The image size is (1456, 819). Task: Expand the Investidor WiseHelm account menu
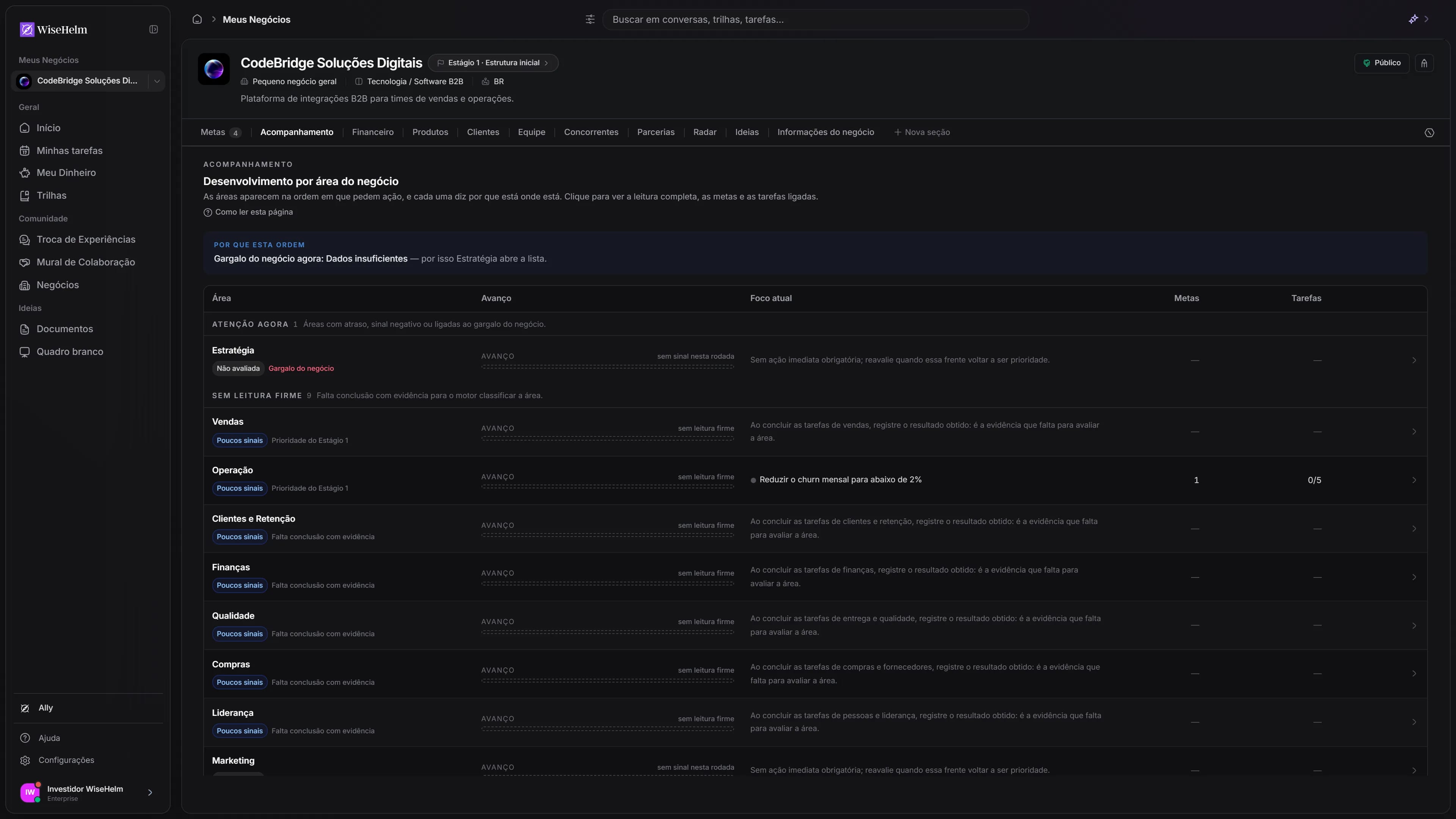(x=150, y=792)
